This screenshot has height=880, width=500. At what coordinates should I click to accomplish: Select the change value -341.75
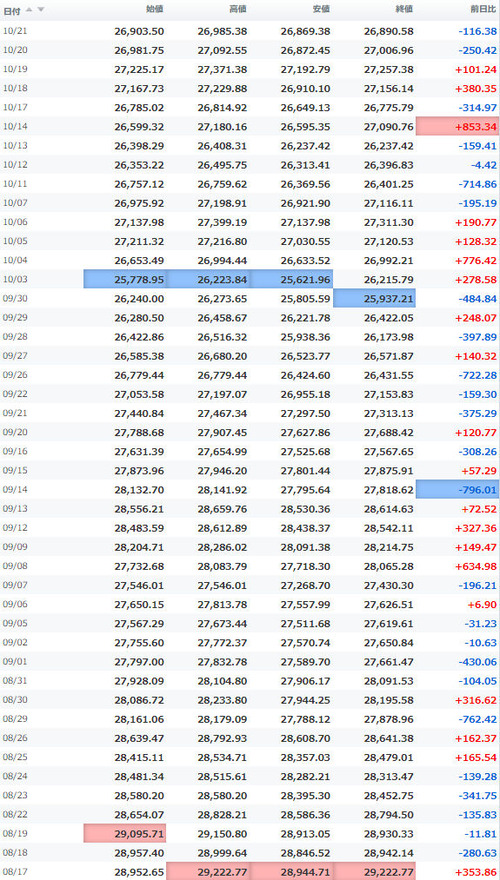point(478,795)
